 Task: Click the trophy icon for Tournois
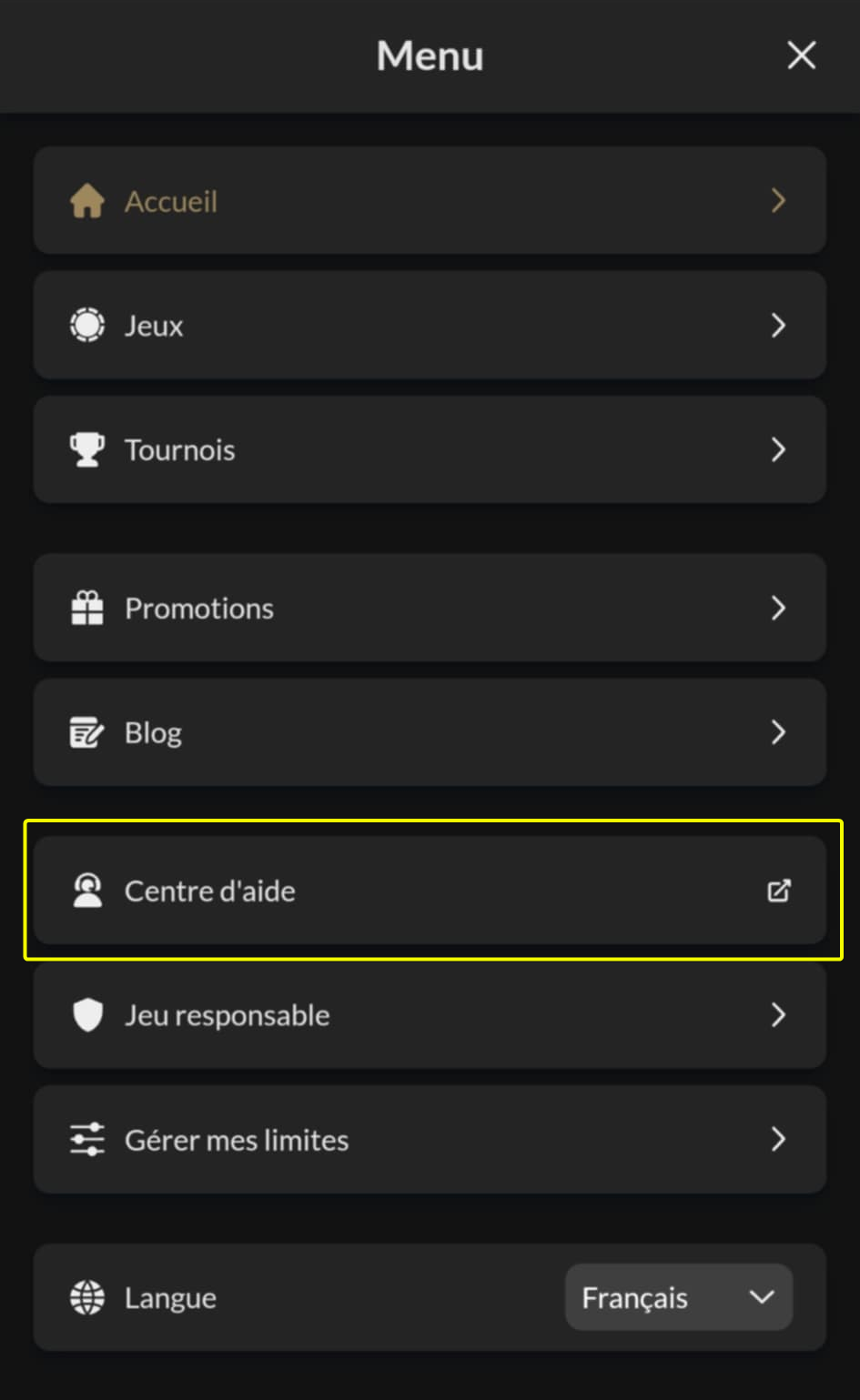pos(86,449)
